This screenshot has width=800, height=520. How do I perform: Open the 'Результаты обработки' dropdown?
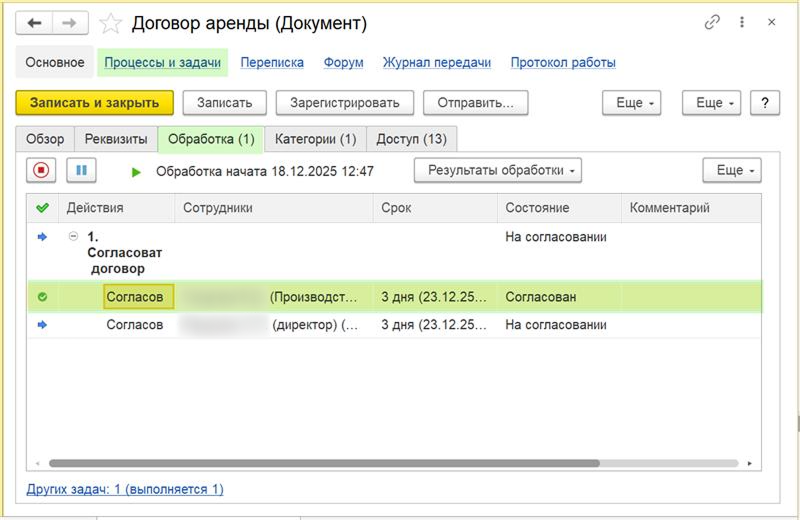(497, 171)
